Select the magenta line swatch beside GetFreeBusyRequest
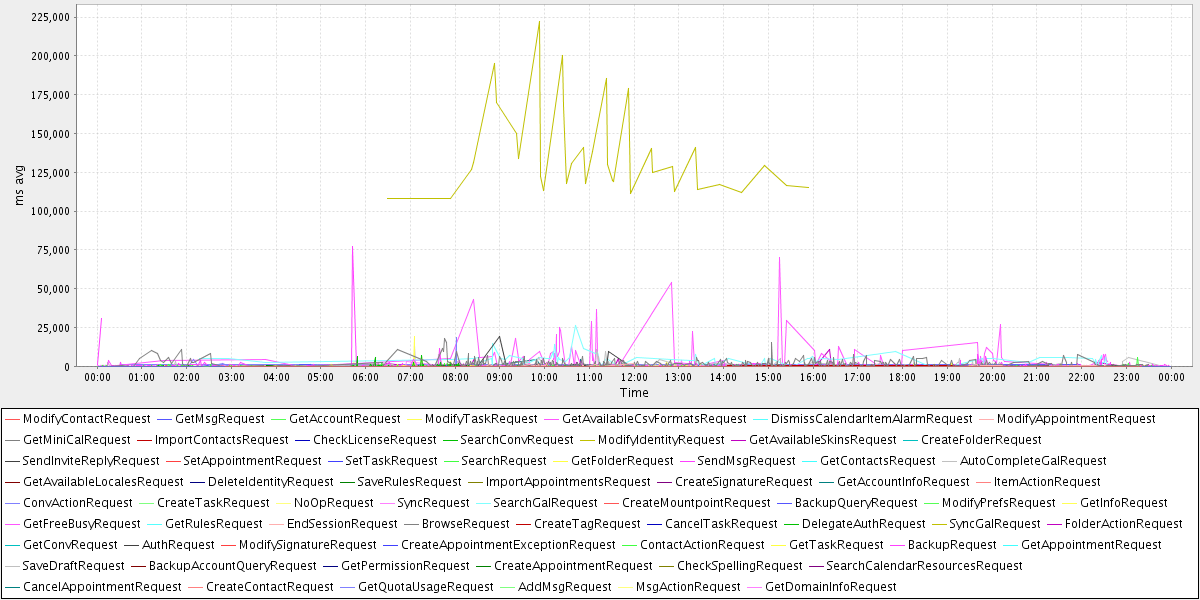 [x=12, y=524]
